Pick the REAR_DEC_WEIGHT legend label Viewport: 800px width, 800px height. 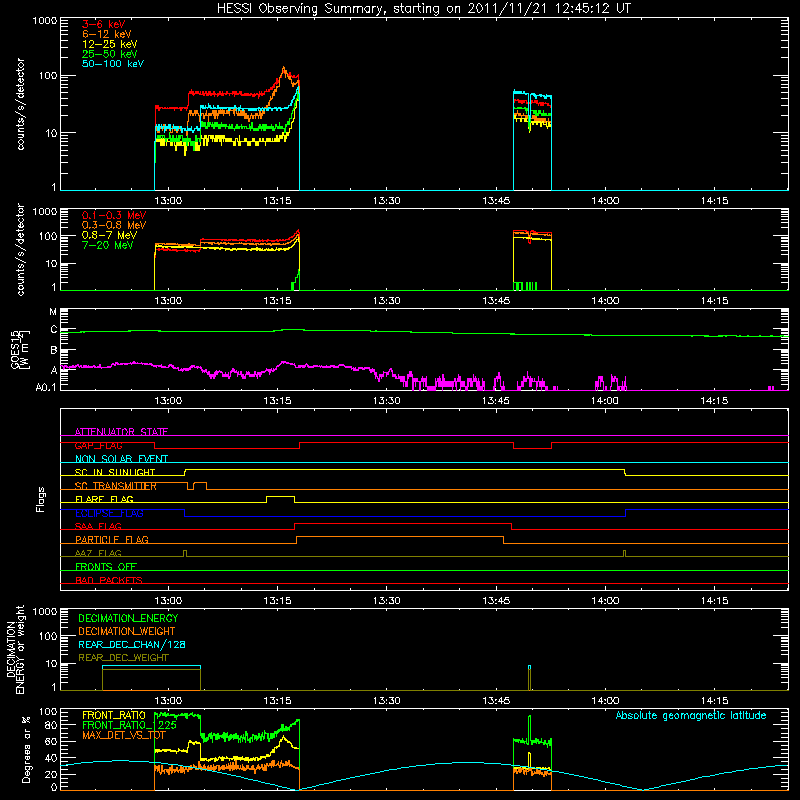point(123,658)
